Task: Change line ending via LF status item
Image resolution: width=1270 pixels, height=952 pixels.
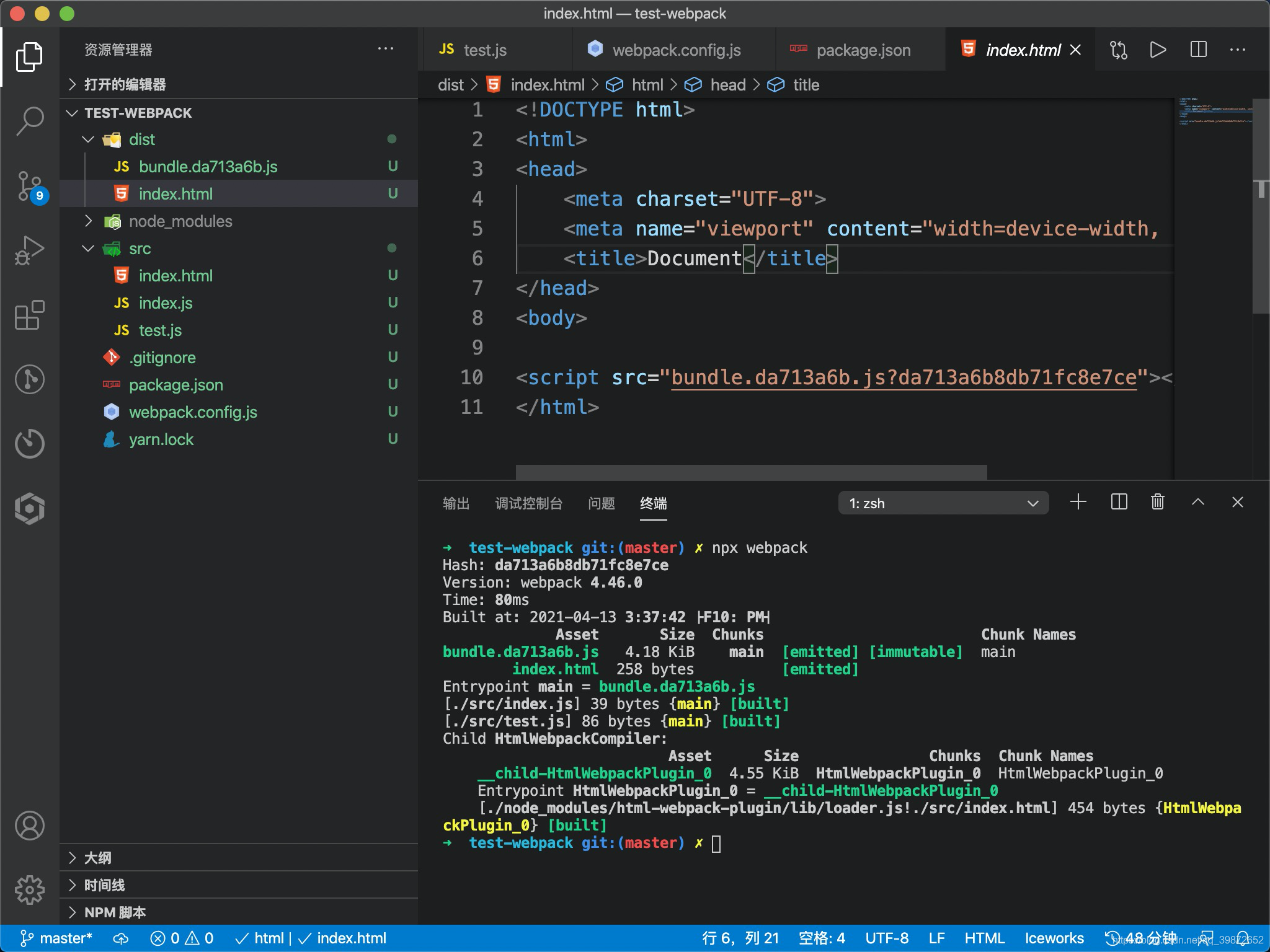Action: point(936,938)
